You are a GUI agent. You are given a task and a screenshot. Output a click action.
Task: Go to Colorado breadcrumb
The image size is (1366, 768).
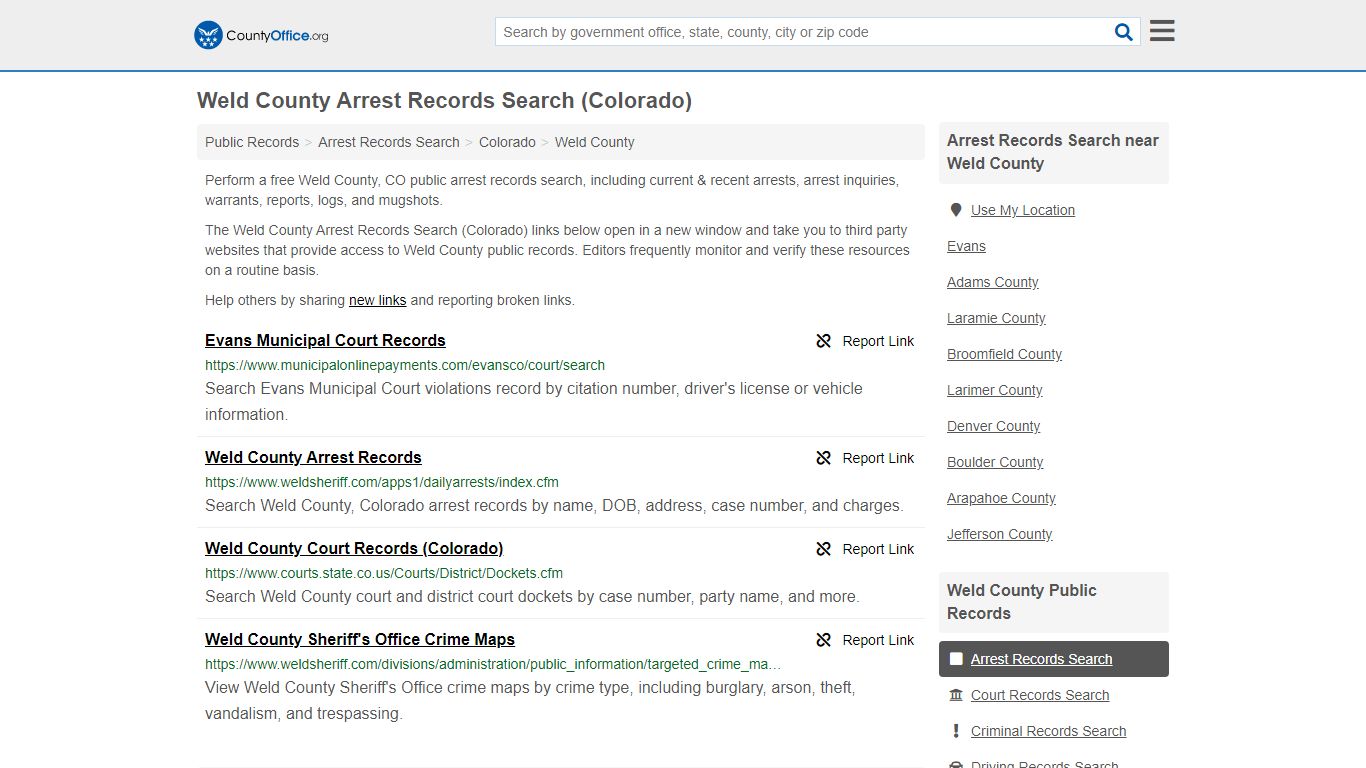[507, 142]
